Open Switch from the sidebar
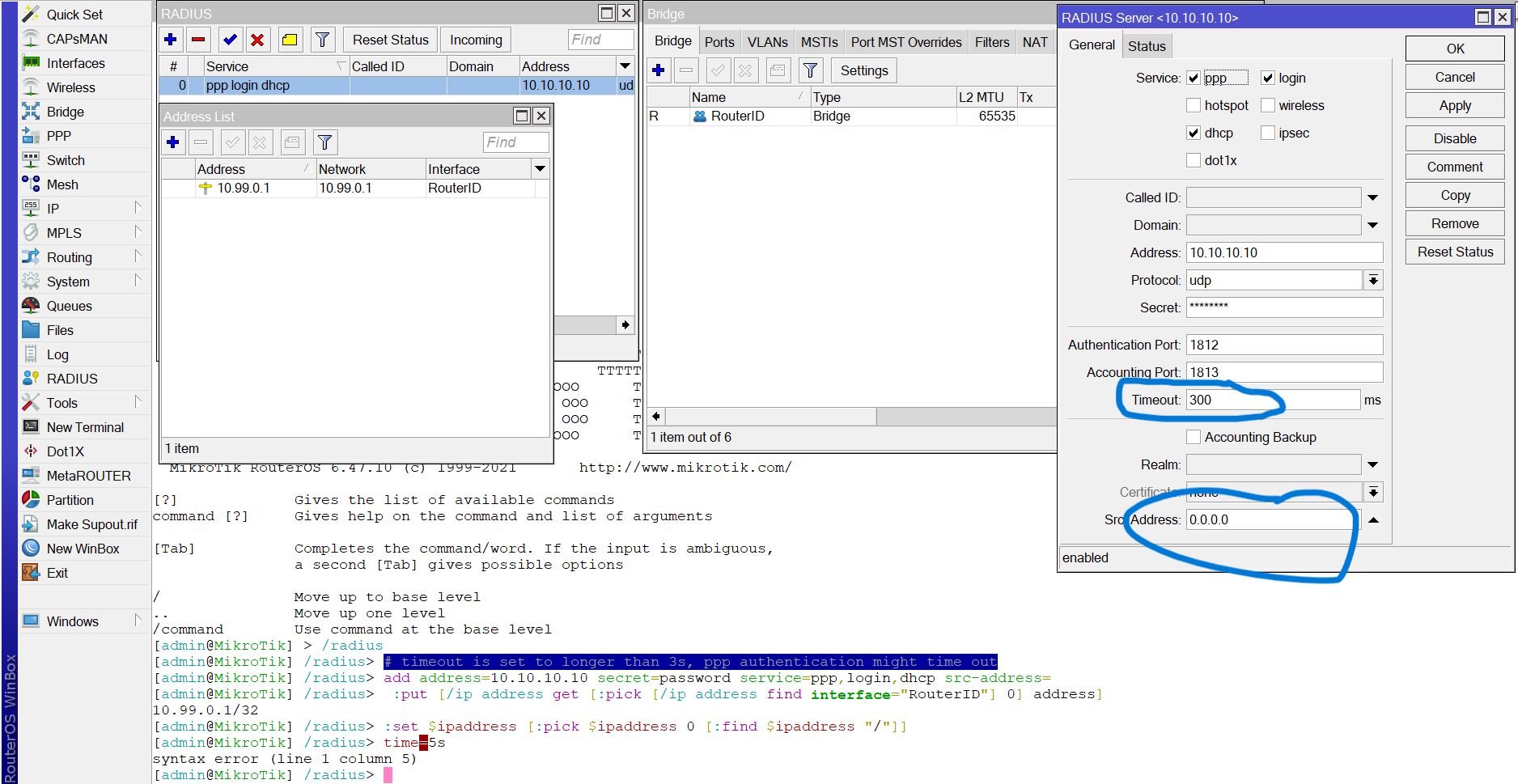Screen dimensions: 1518x784 click(x=66, y=160)
